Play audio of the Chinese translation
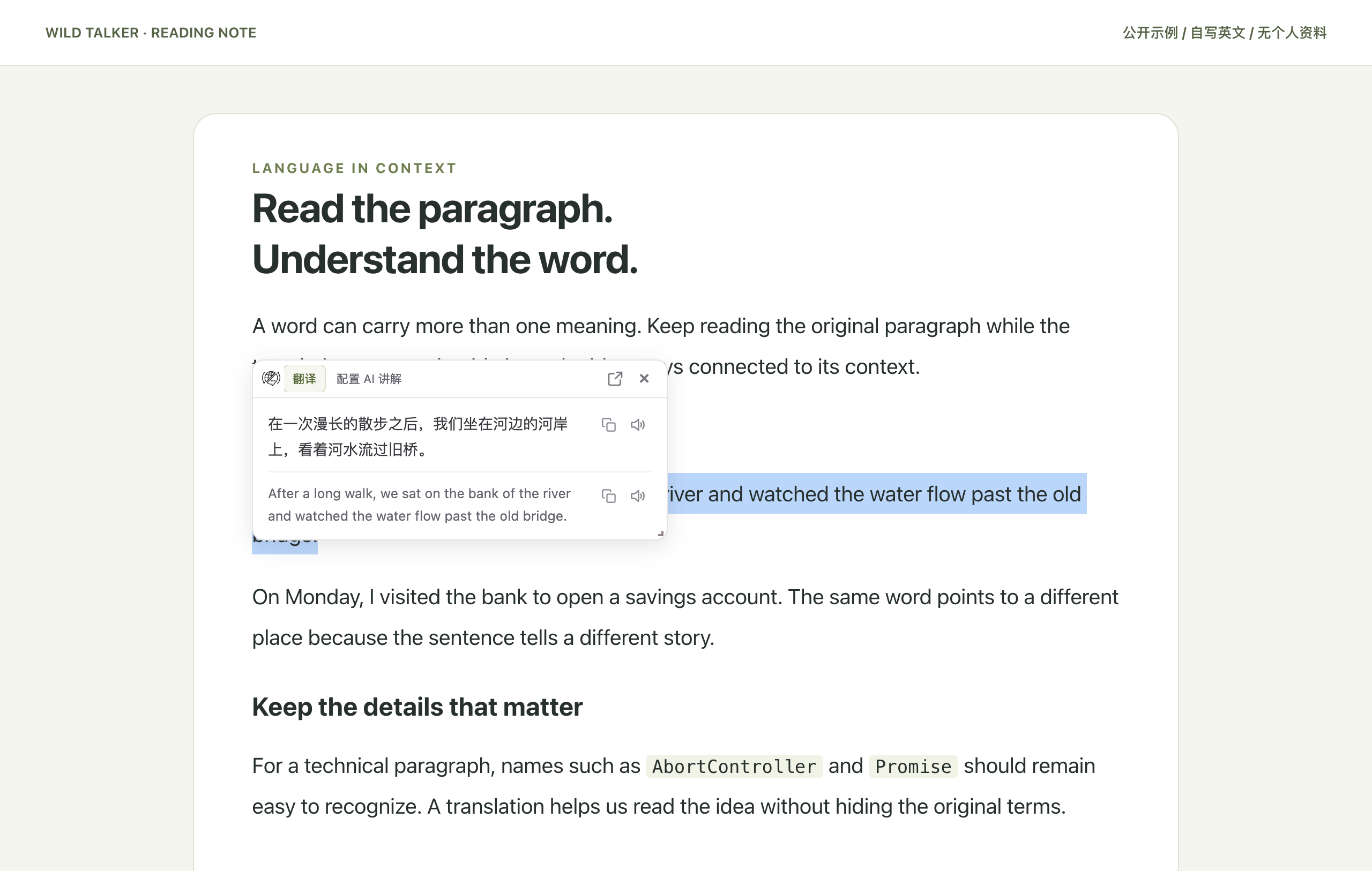The width and height of the screenshot is (1372, 871). click(638, 424)
